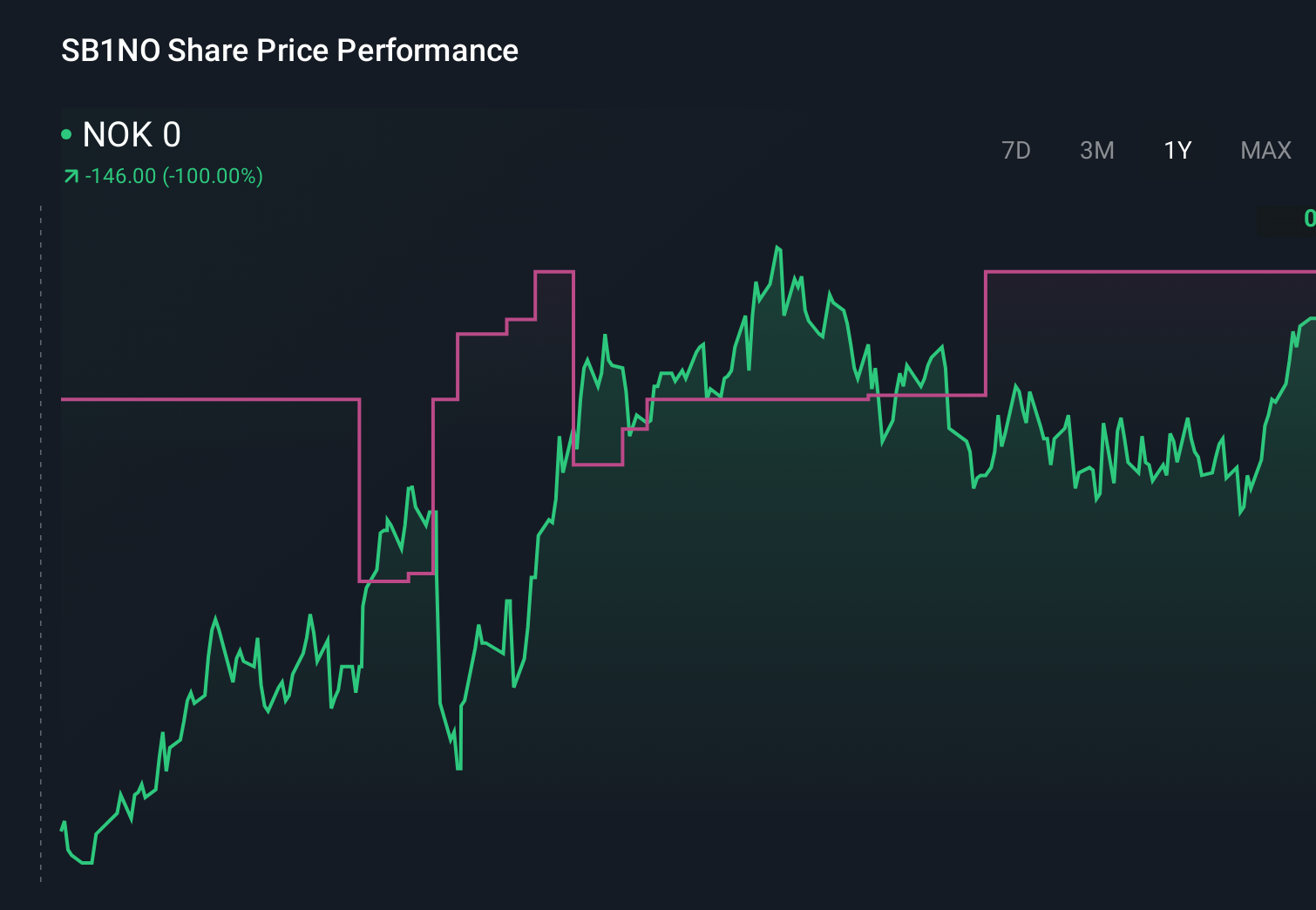Click the green 0 value badge top right
1316x910 pixels.
coord(1310,220)
